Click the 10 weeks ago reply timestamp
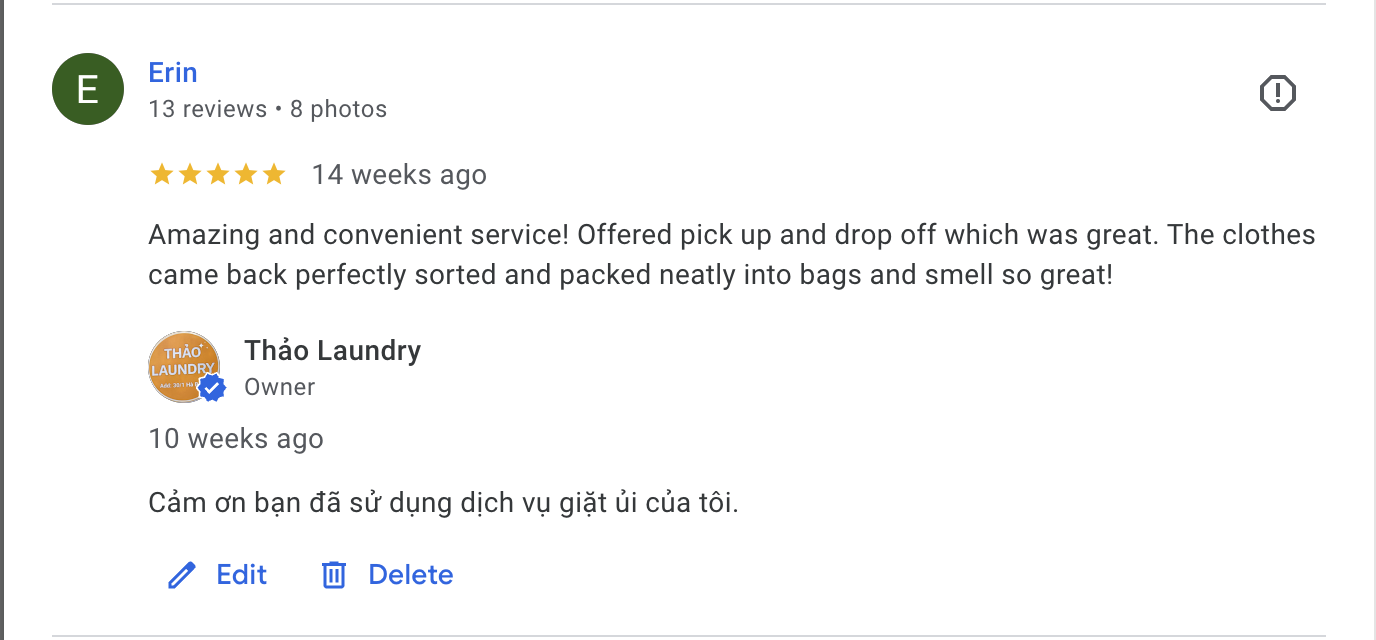The image size is (1376, 640). pyautogui.click(x=235, y=438)
